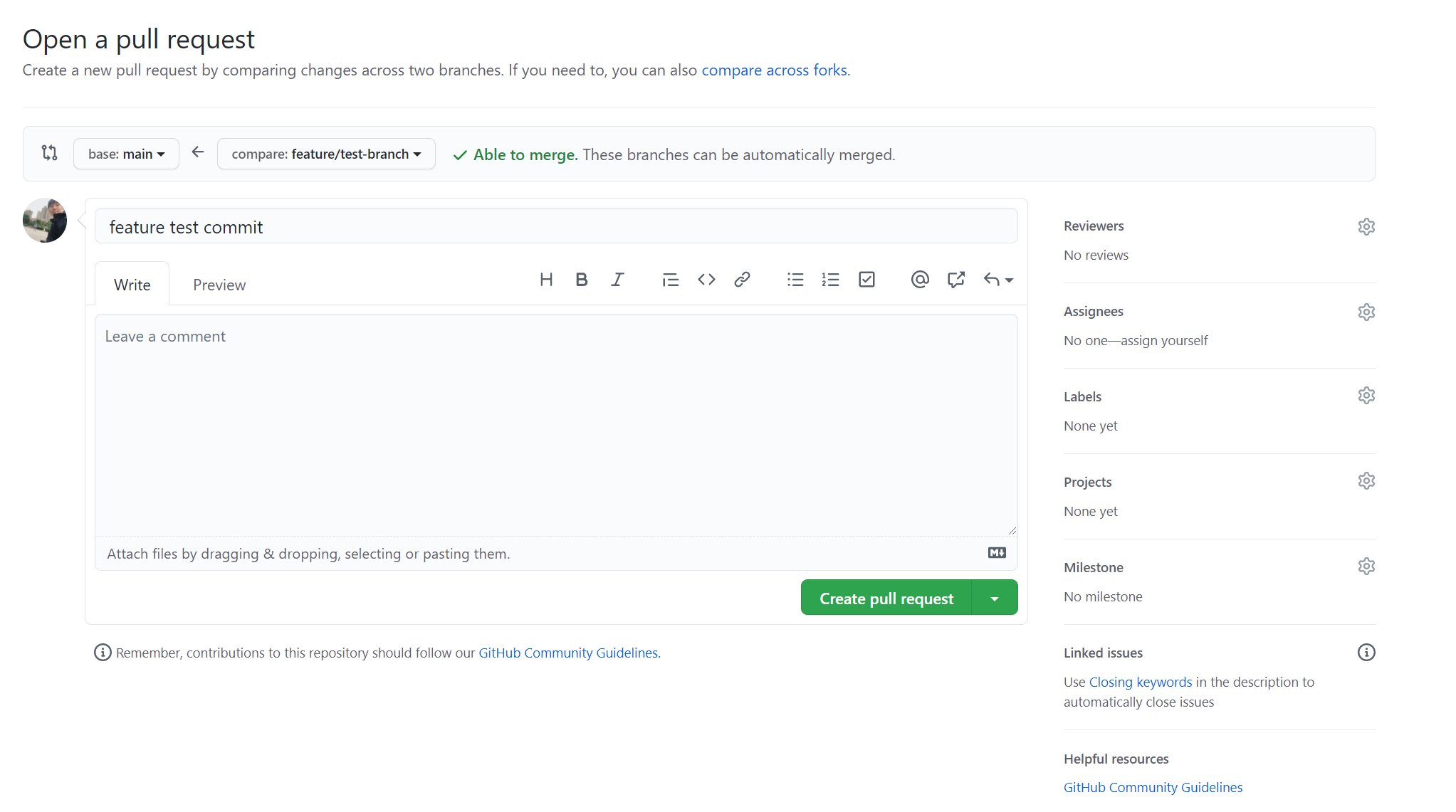Open saved replies dropdown

point(998,280)
